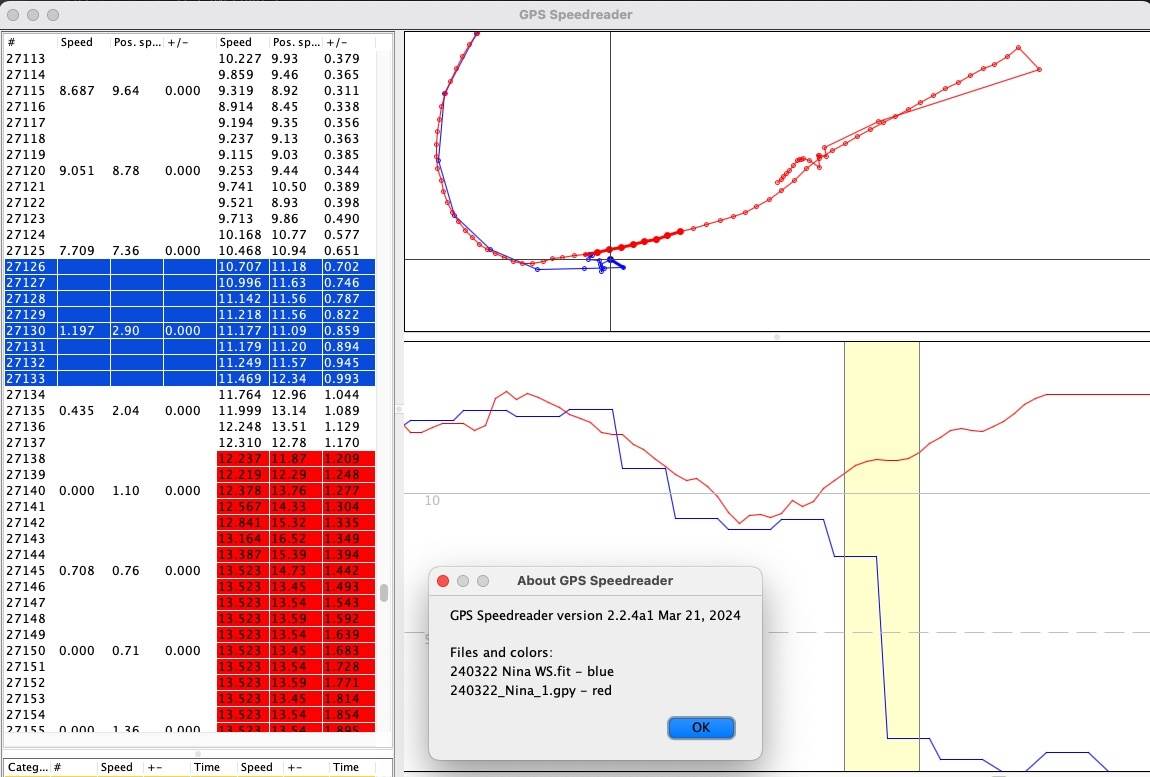This screenshot has height=777, width=1150.
Task: Select row 27125 in the data table
Action: (30, 251)
